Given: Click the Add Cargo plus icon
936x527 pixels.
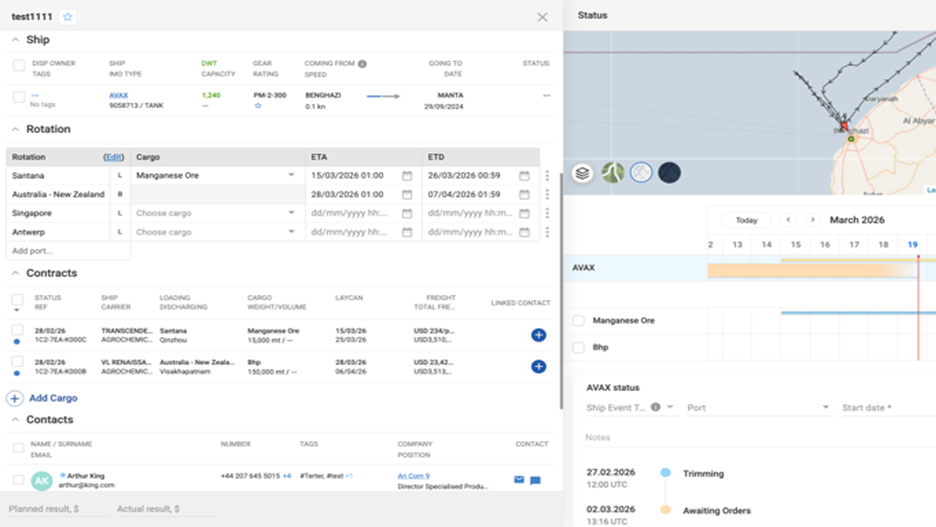Looking at the screenshot, I should (15, 398).
